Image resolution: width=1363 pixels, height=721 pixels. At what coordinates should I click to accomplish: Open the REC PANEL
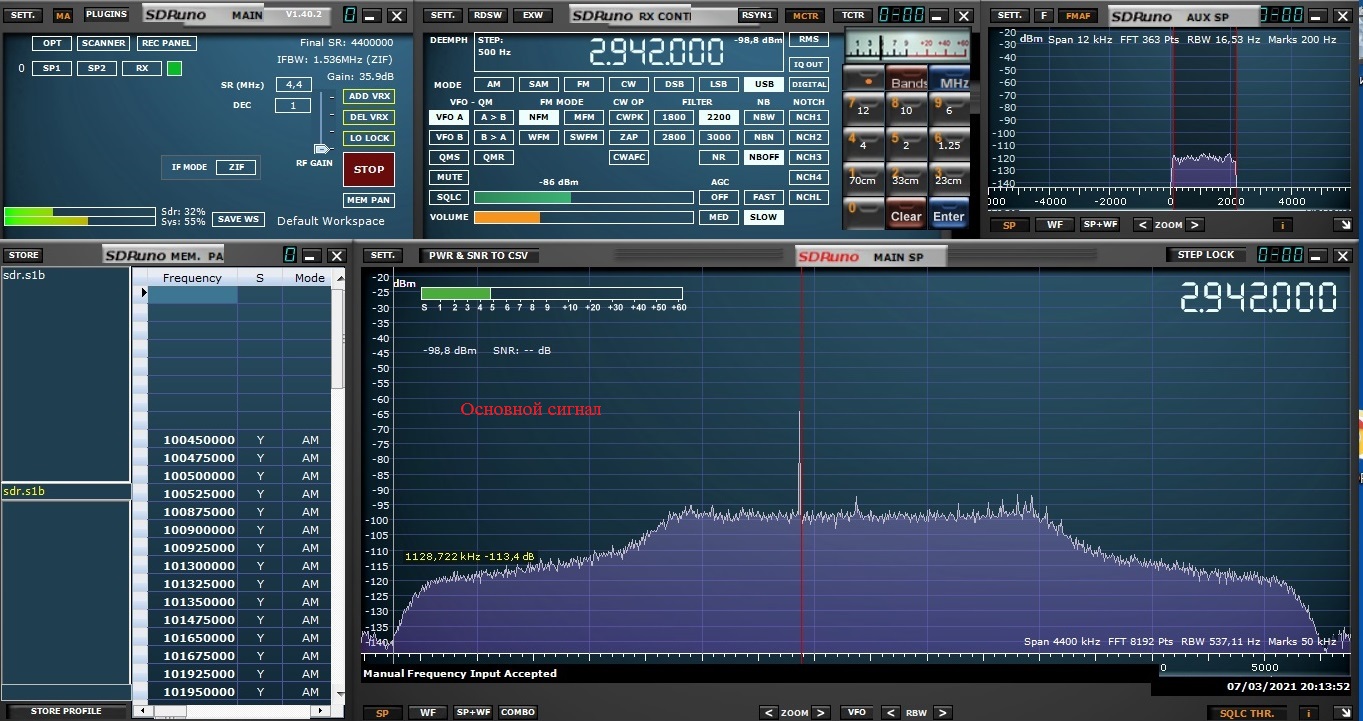(x=166, y=43)
